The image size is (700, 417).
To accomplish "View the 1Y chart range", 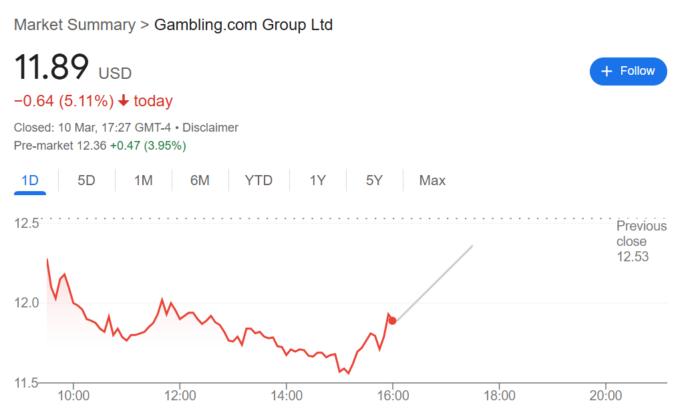I will (x=317, y=180).
